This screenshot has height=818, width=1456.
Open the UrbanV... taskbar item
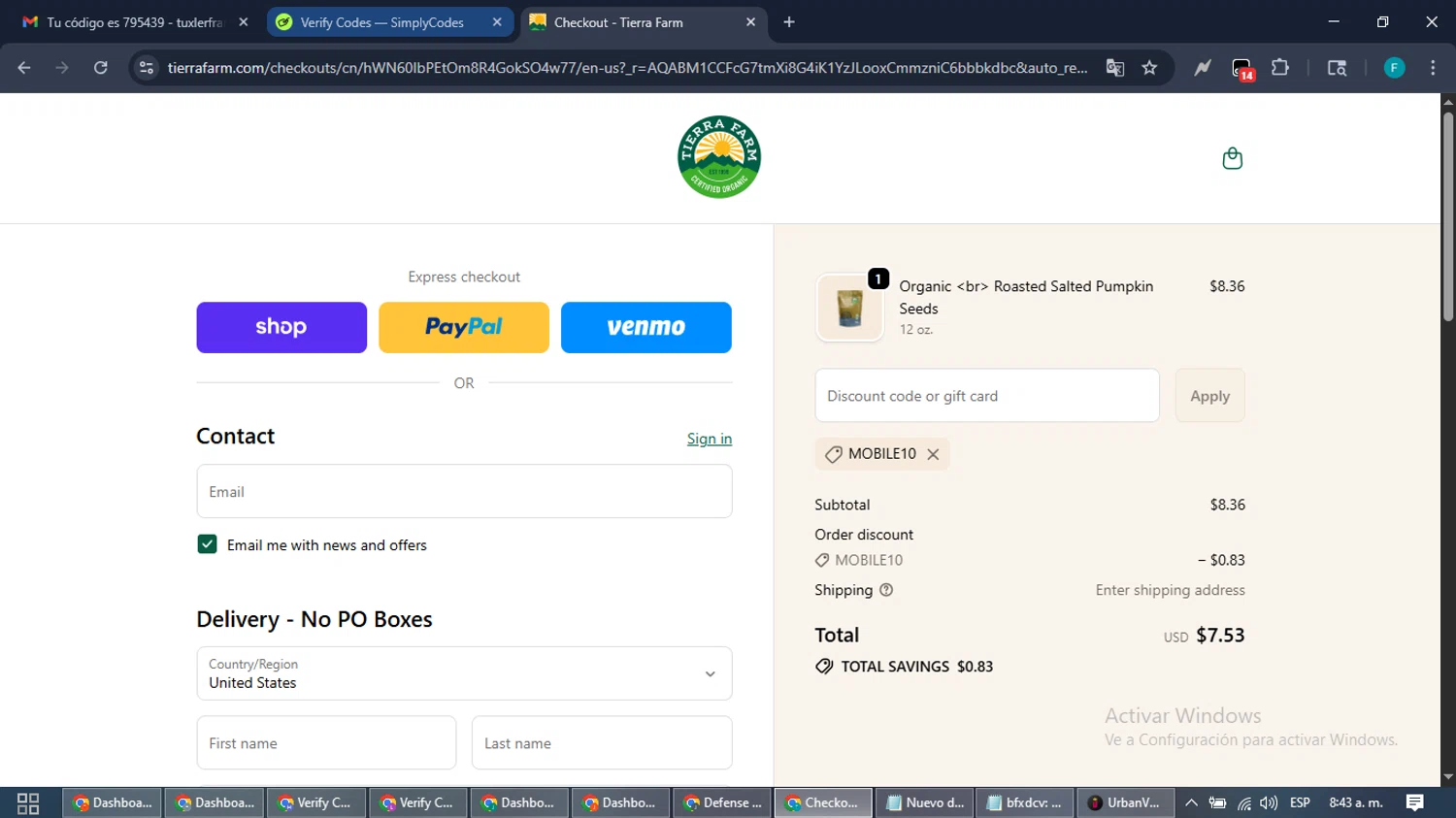coord(1124,803)
